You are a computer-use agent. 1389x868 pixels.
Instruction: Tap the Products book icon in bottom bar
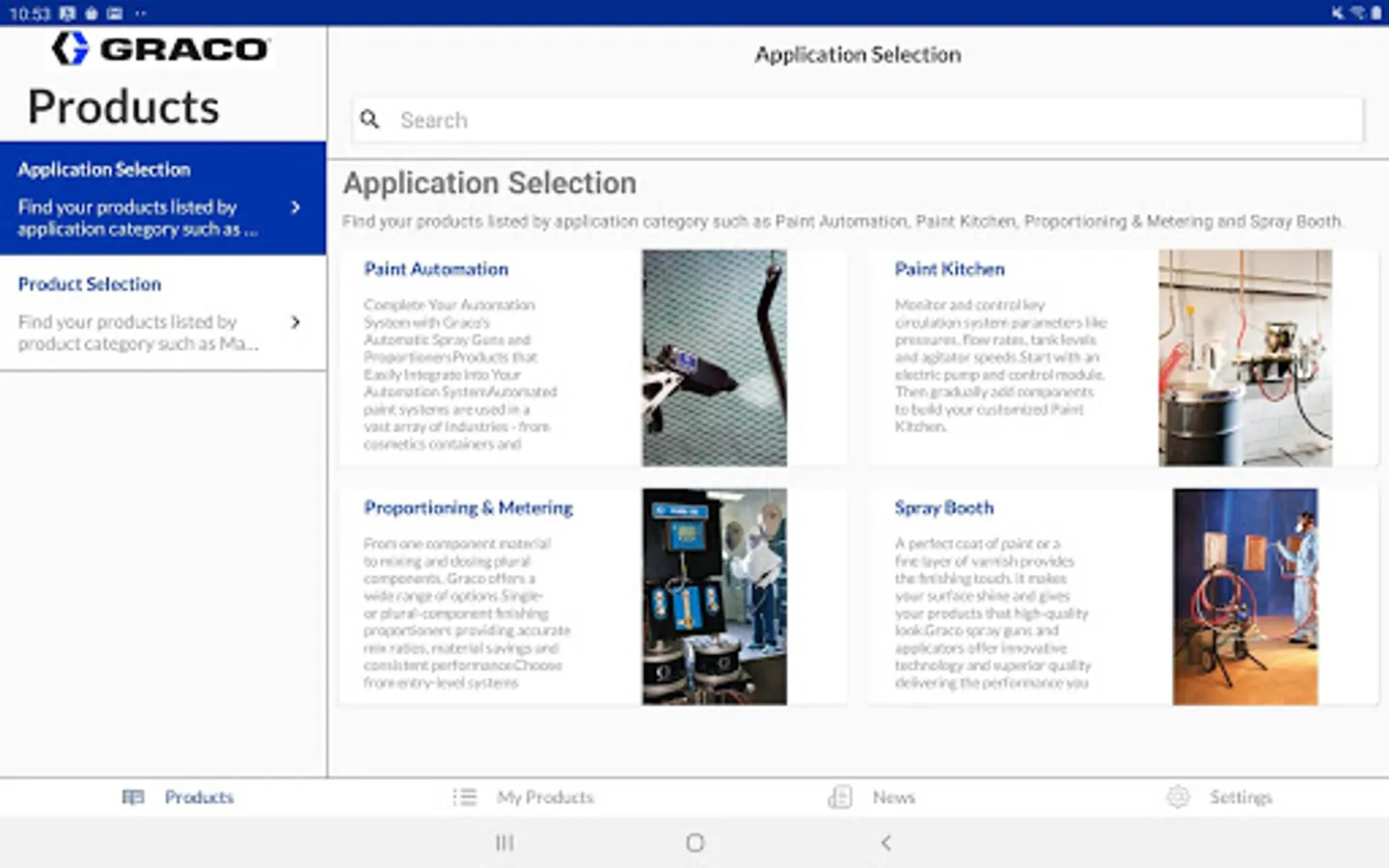133,797
